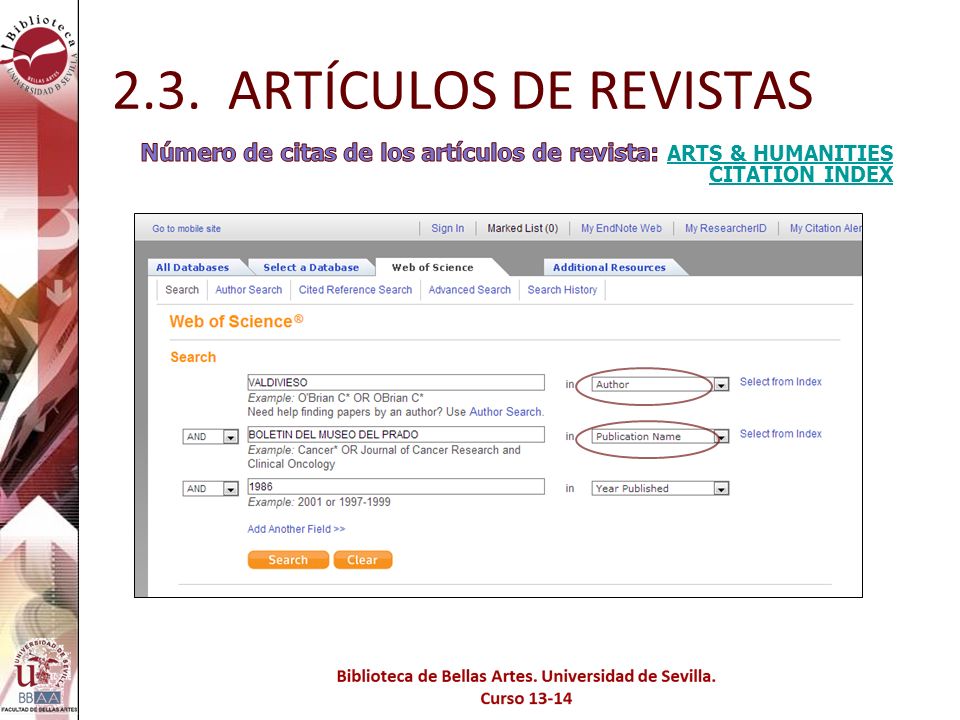Switch to the Select a Database tab
Viewport: 960px width, 720px height.
tap(311, 268)
